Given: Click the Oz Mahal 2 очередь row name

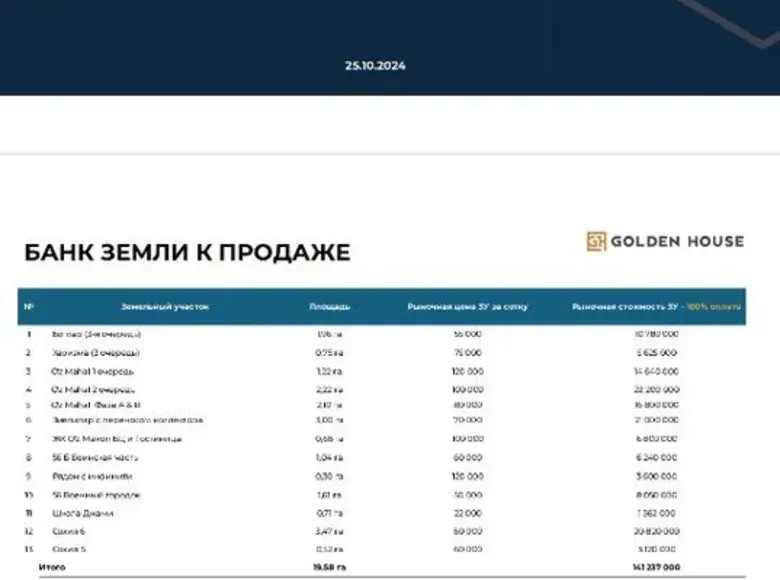Looking at the screenshot, I should (x=93, y=389).
